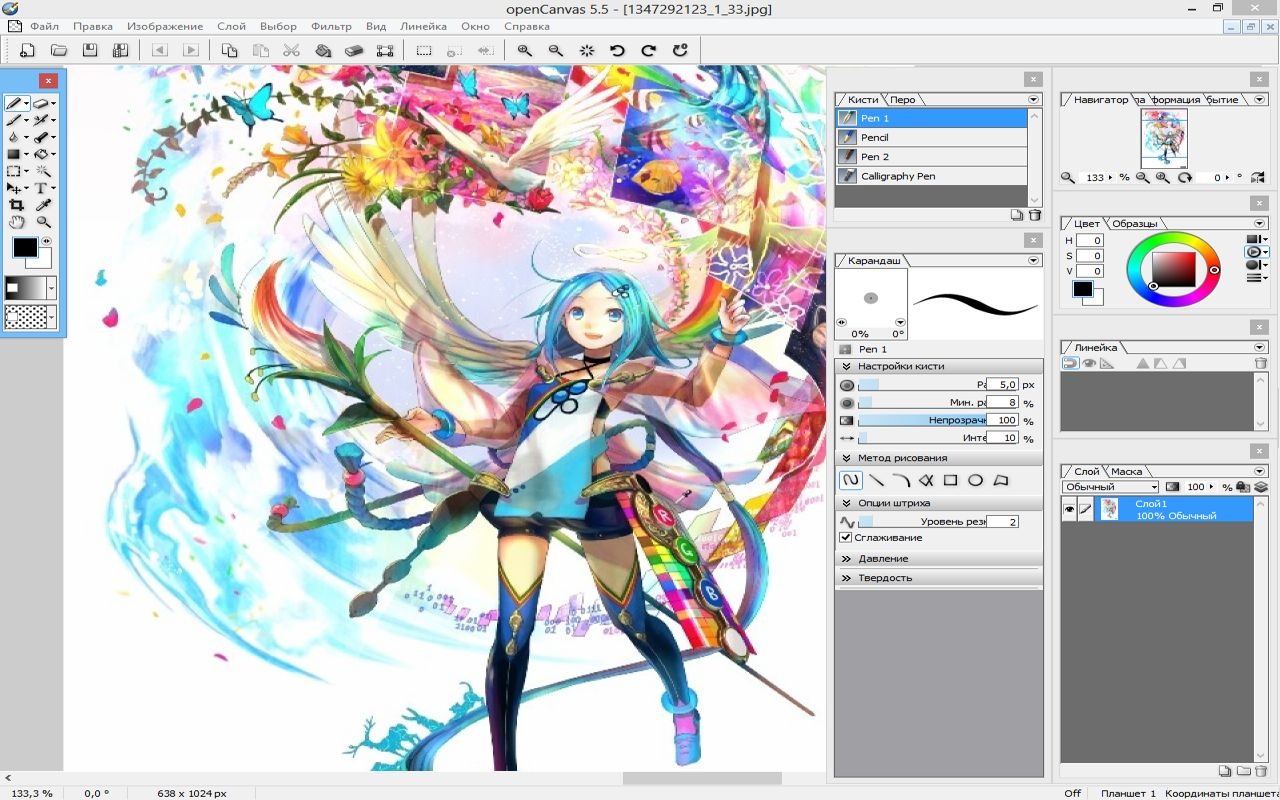
Task: Toggle ruler visibility eye in Линейка panel
Action: (x=1089, y=363)
